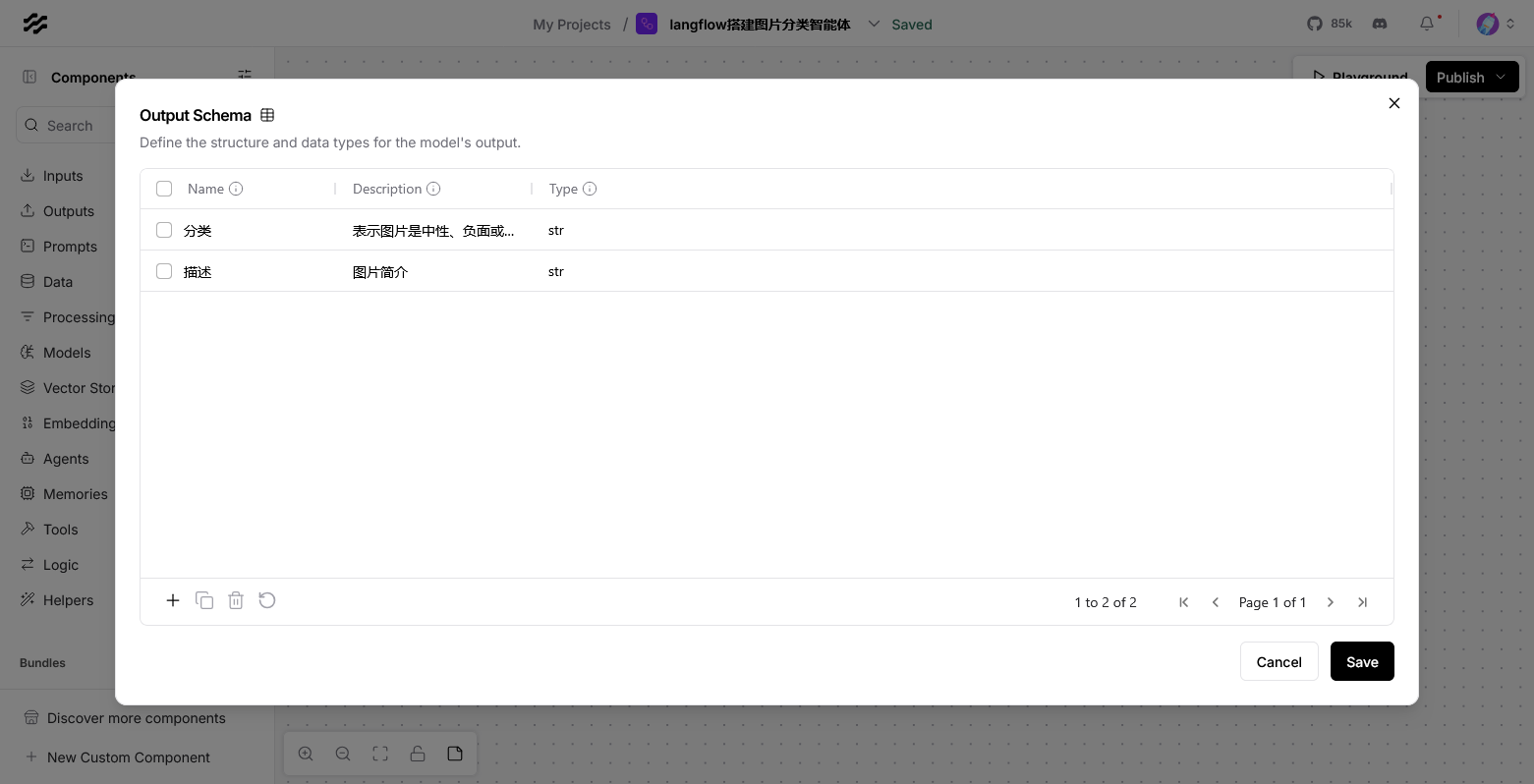Zoom out on the canvas

coord(343,754)
